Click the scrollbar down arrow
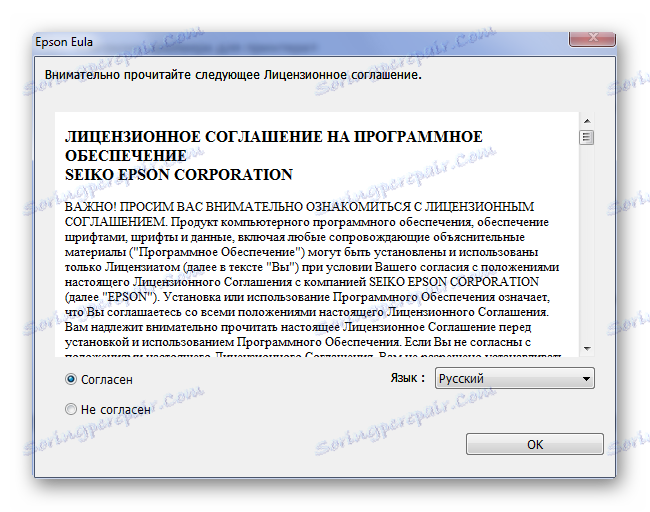Screen dimensions: 650x512 587,348
